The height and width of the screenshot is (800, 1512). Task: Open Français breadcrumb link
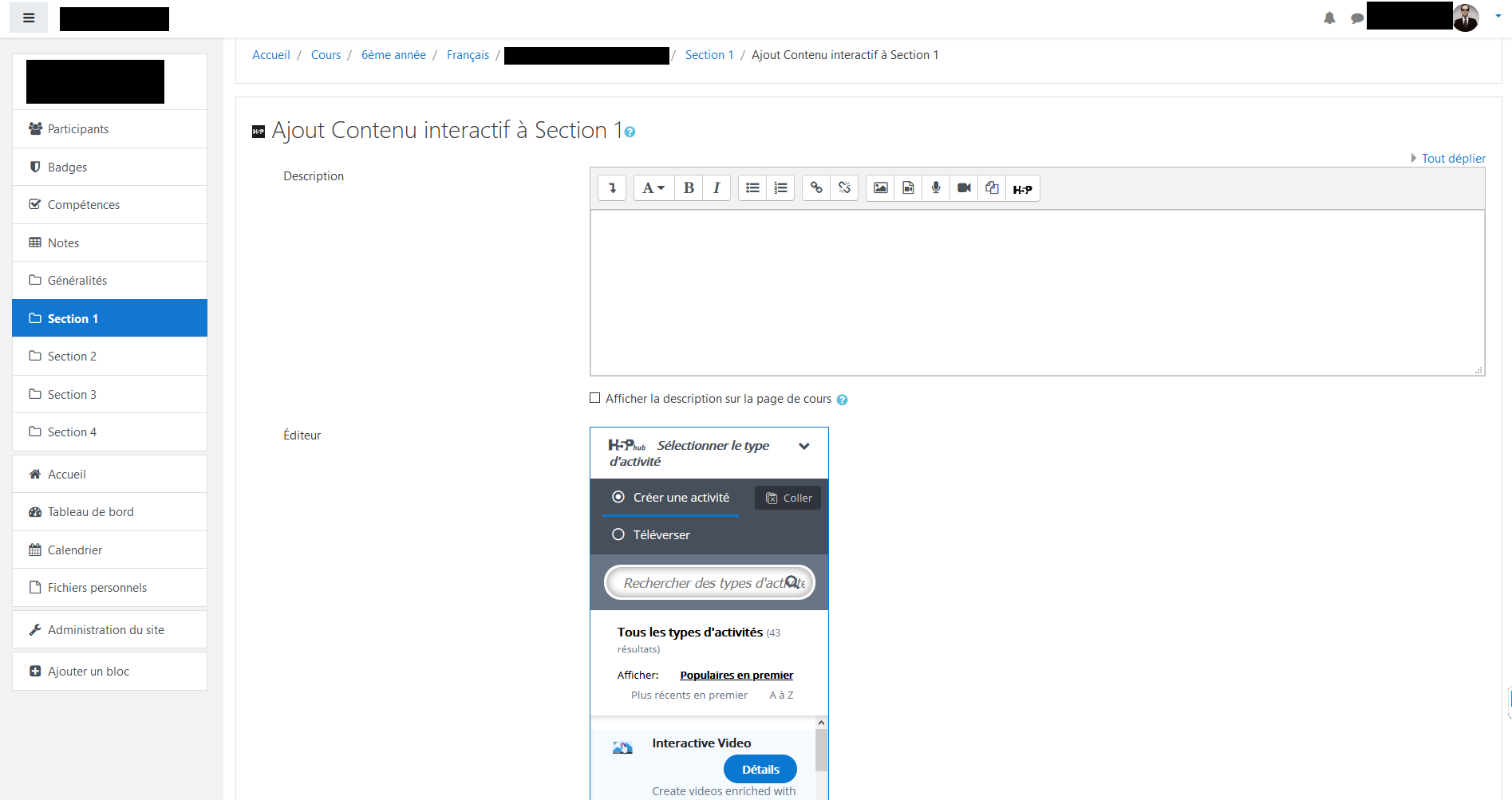[x=468, y=55]
